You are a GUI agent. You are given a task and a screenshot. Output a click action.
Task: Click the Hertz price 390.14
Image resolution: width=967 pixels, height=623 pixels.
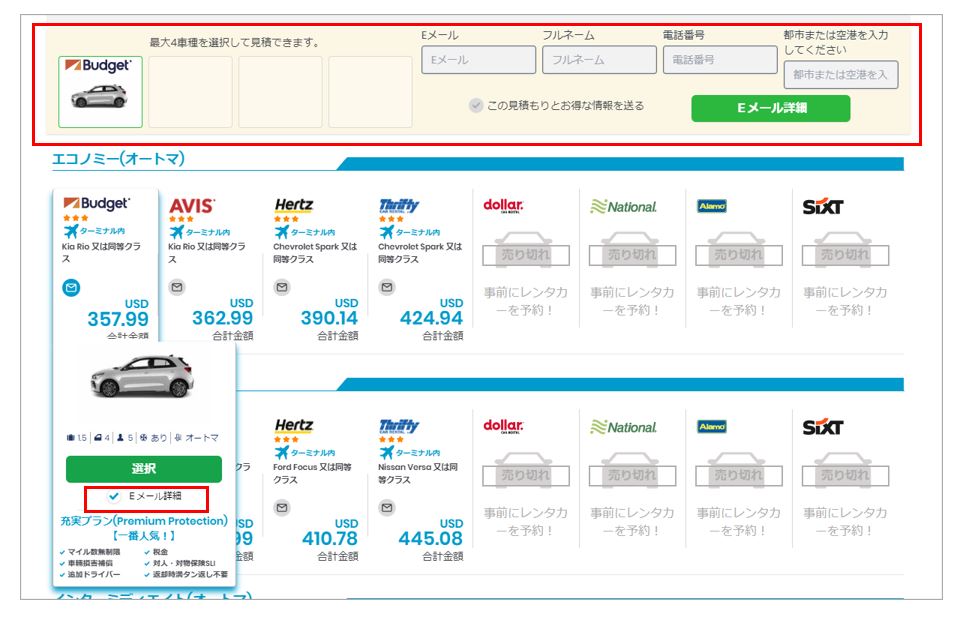(329, 318)
